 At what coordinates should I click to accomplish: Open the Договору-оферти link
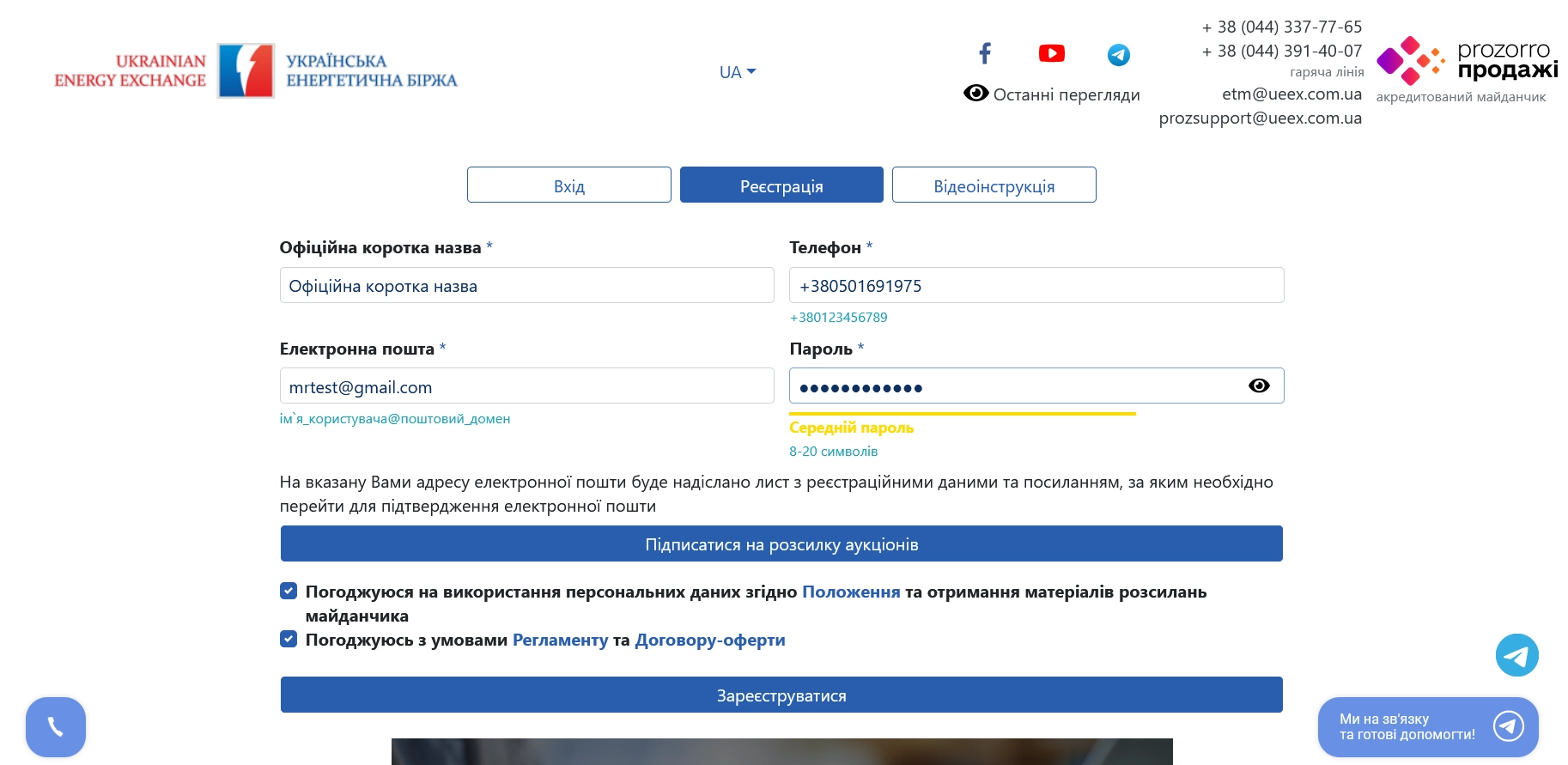coord(710,640)
